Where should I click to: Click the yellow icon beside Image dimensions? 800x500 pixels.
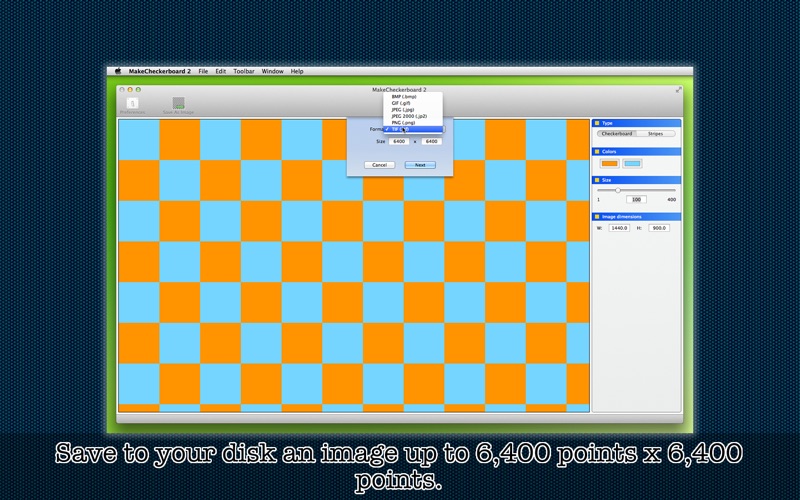[596, 217]
